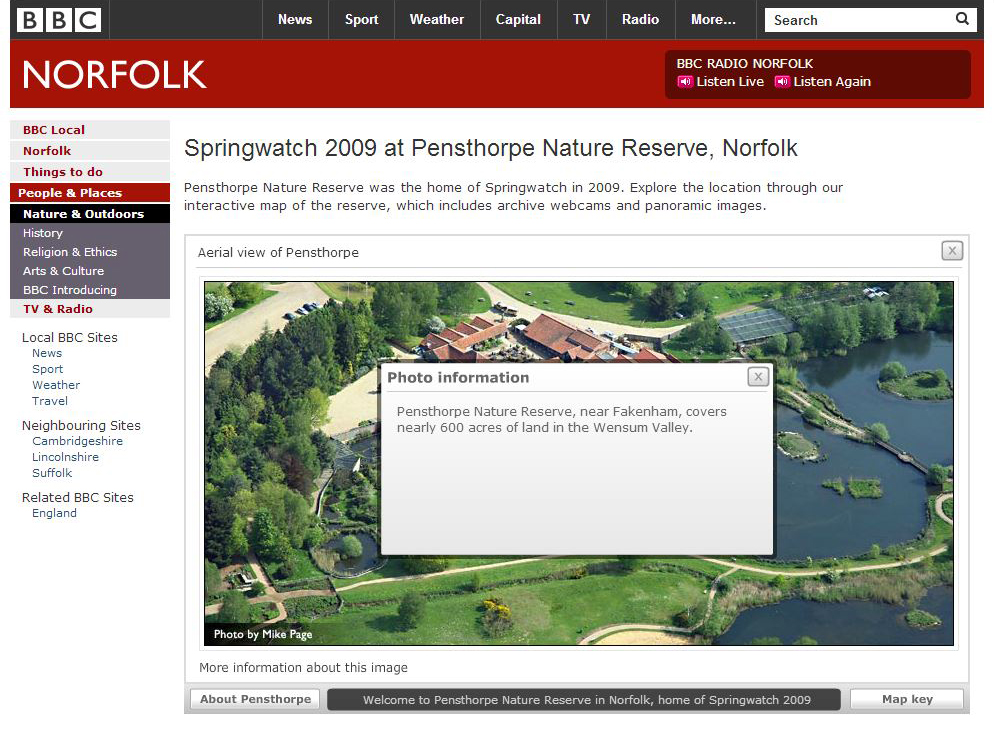Click the Listen Live speaker icon
Screen dimensions: 994x734
coord(685,82)
